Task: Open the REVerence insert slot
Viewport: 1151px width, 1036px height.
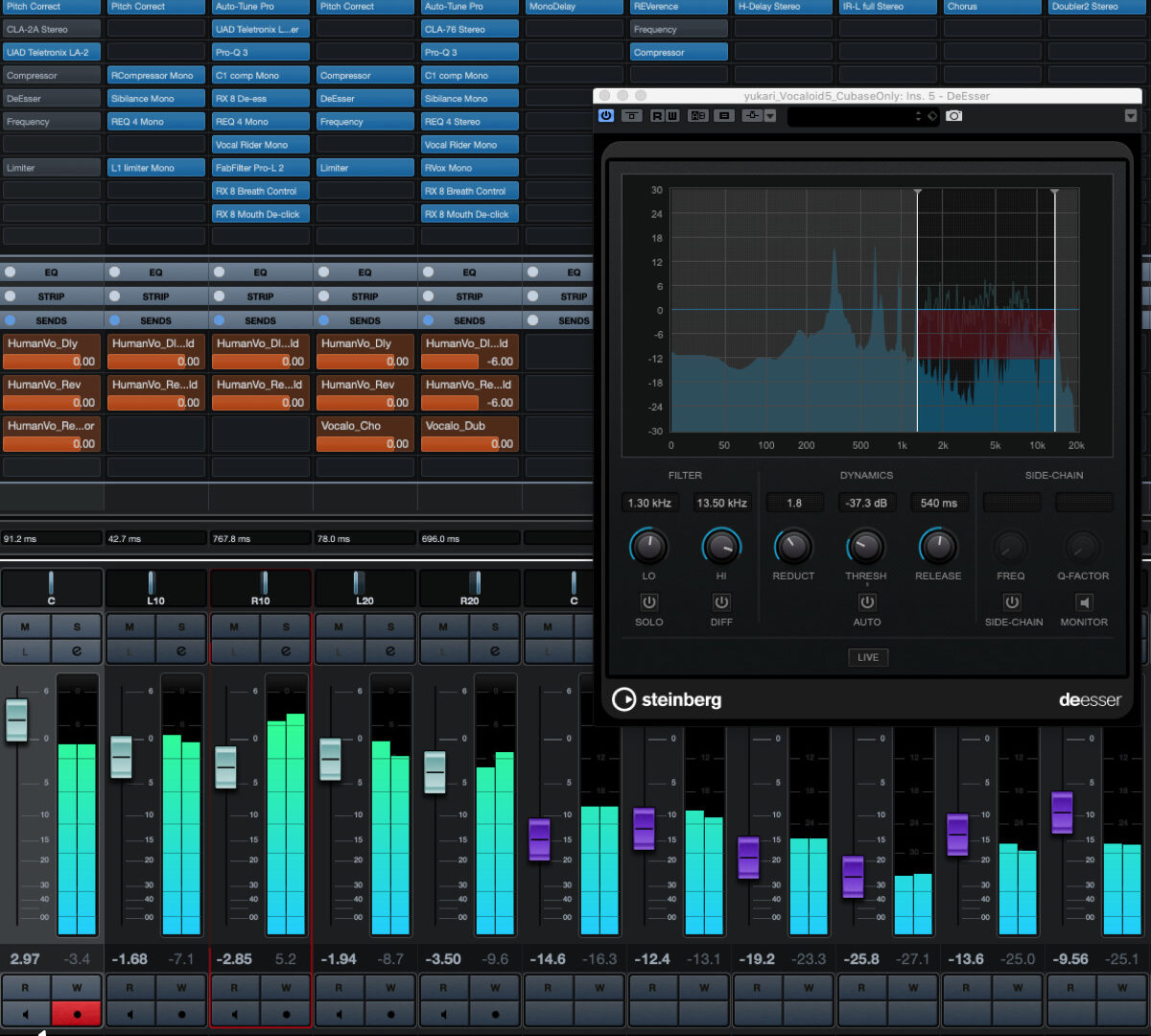Action: [x=679, y=7]
